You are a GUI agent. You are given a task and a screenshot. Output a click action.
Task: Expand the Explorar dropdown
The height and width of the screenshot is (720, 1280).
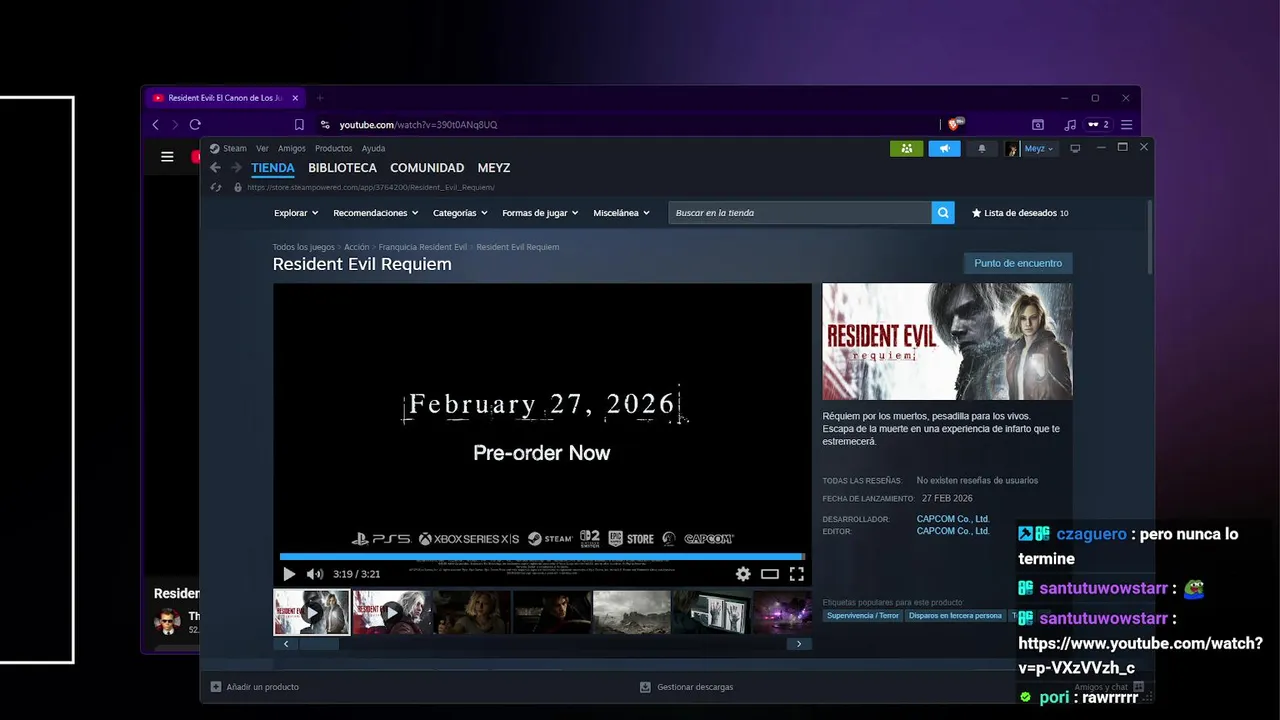[x=296, y=213]
